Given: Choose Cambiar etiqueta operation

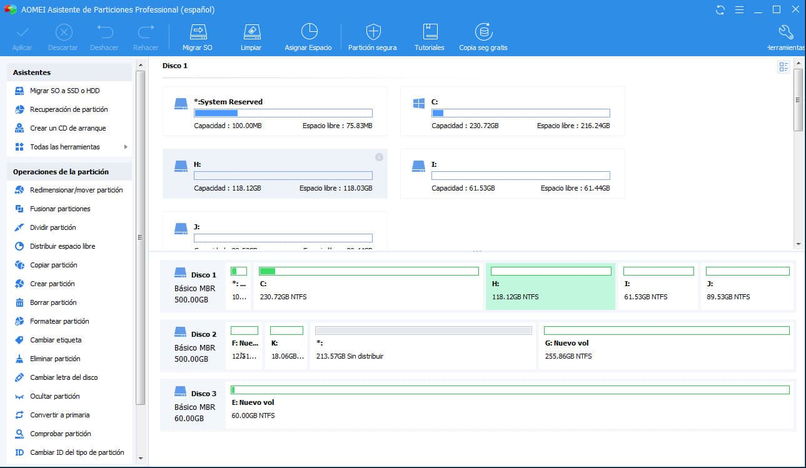Looking at the screenshot, I should [56, 340].
